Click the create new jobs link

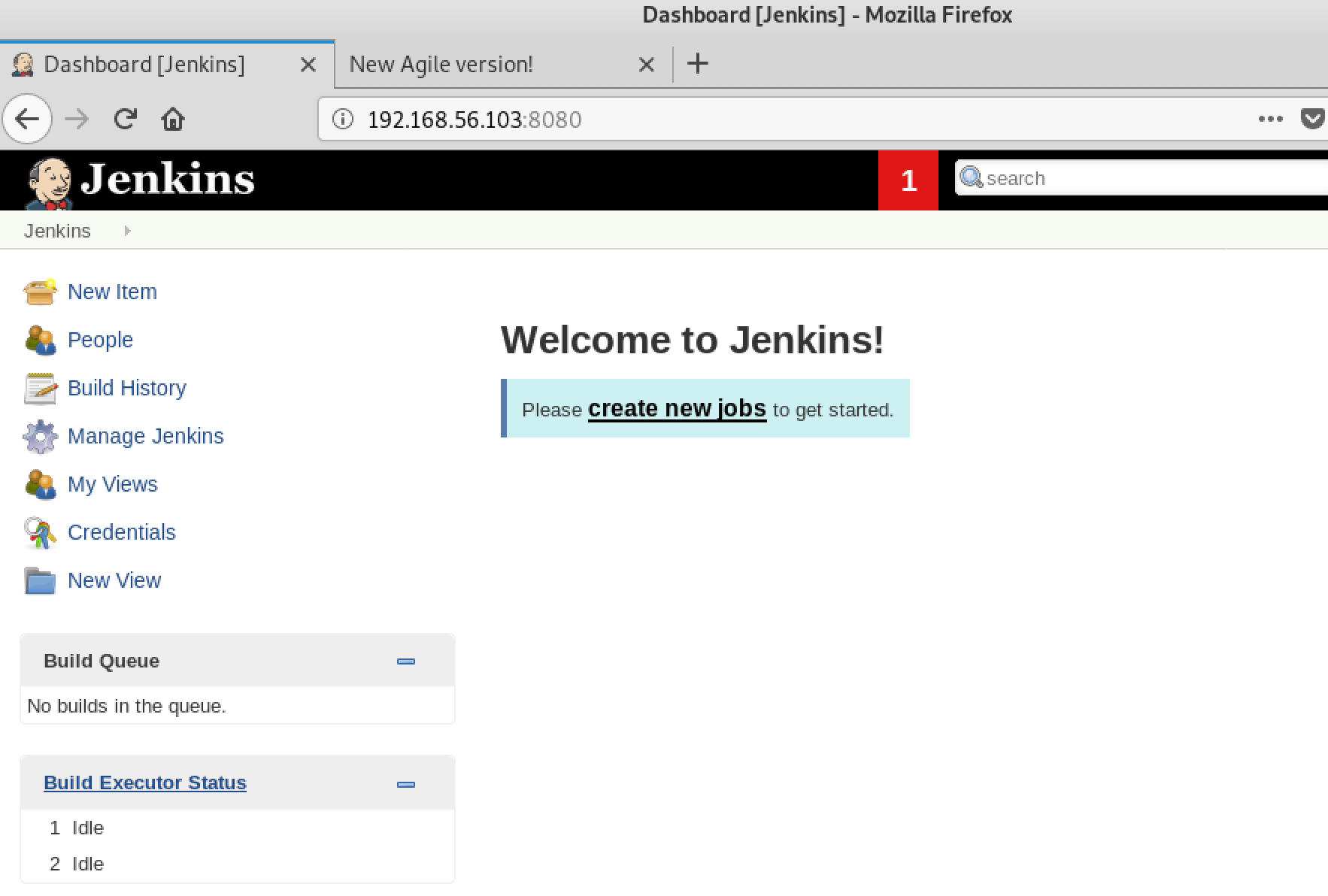(677, 408)
